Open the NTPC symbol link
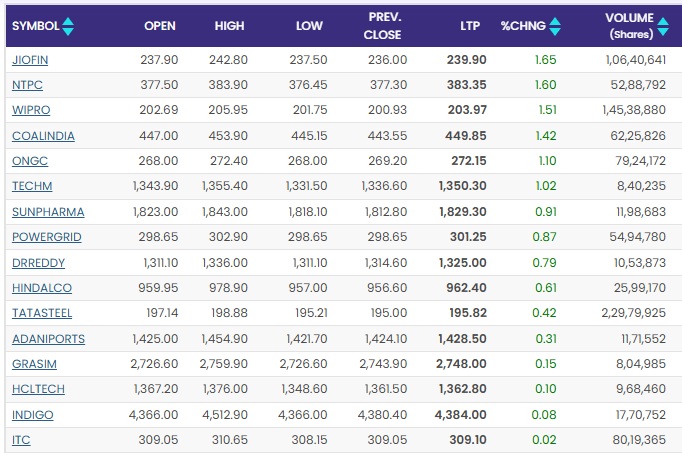The image size is (682, 453). click(x=28, y=85)
